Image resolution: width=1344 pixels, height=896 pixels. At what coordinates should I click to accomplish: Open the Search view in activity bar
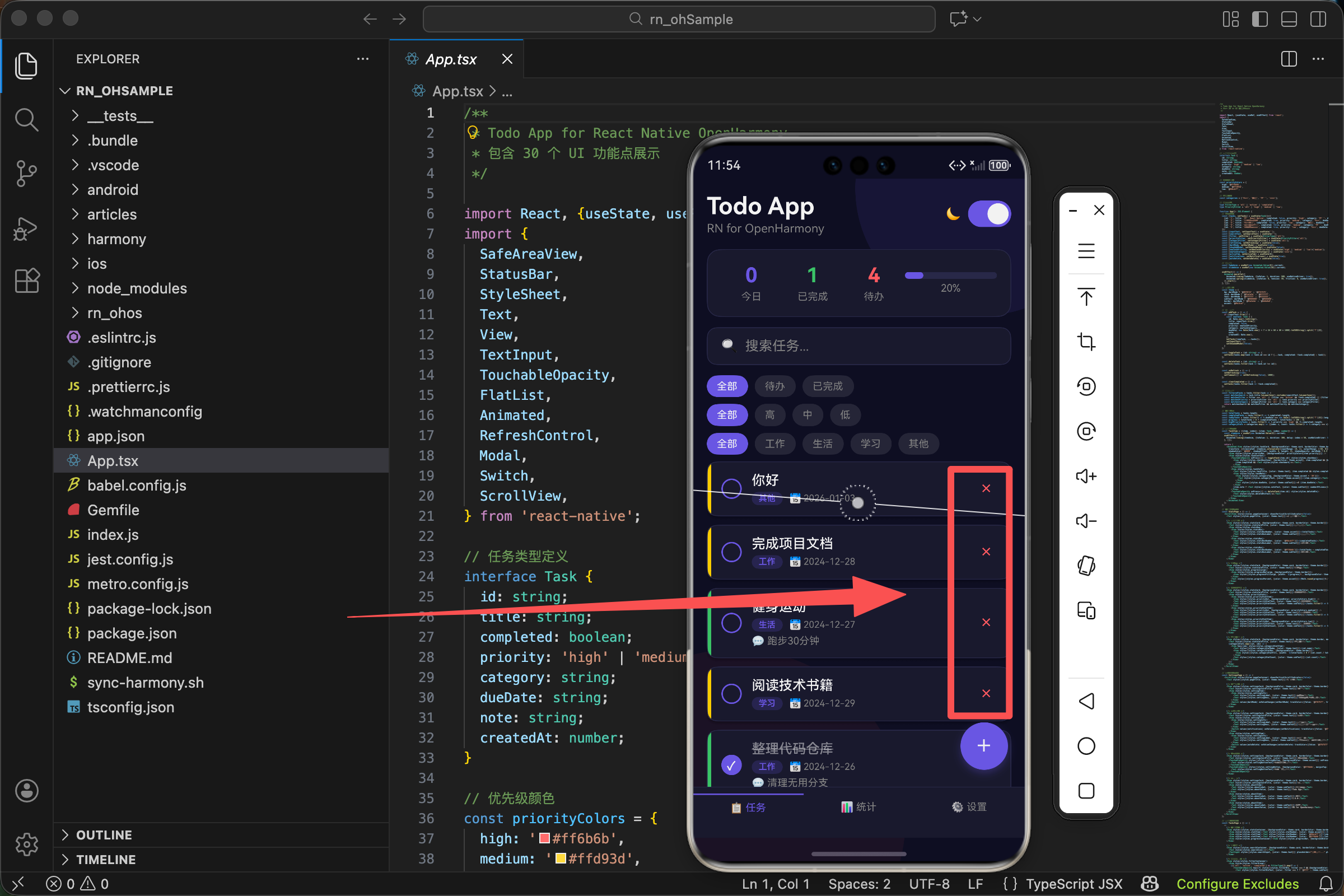click(26, 119)
